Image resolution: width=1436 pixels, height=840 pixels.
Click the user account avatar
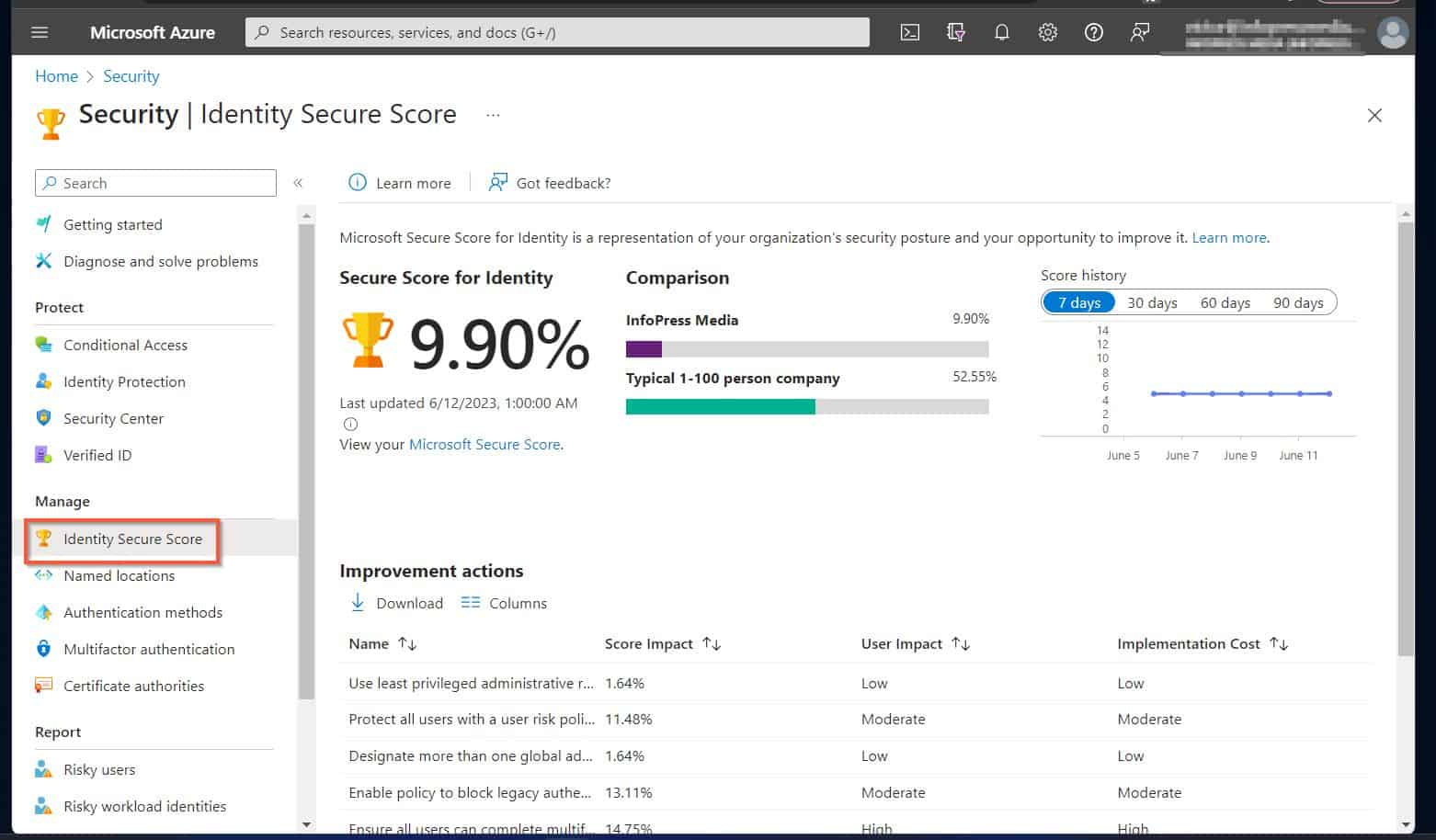coord(1394,33)
